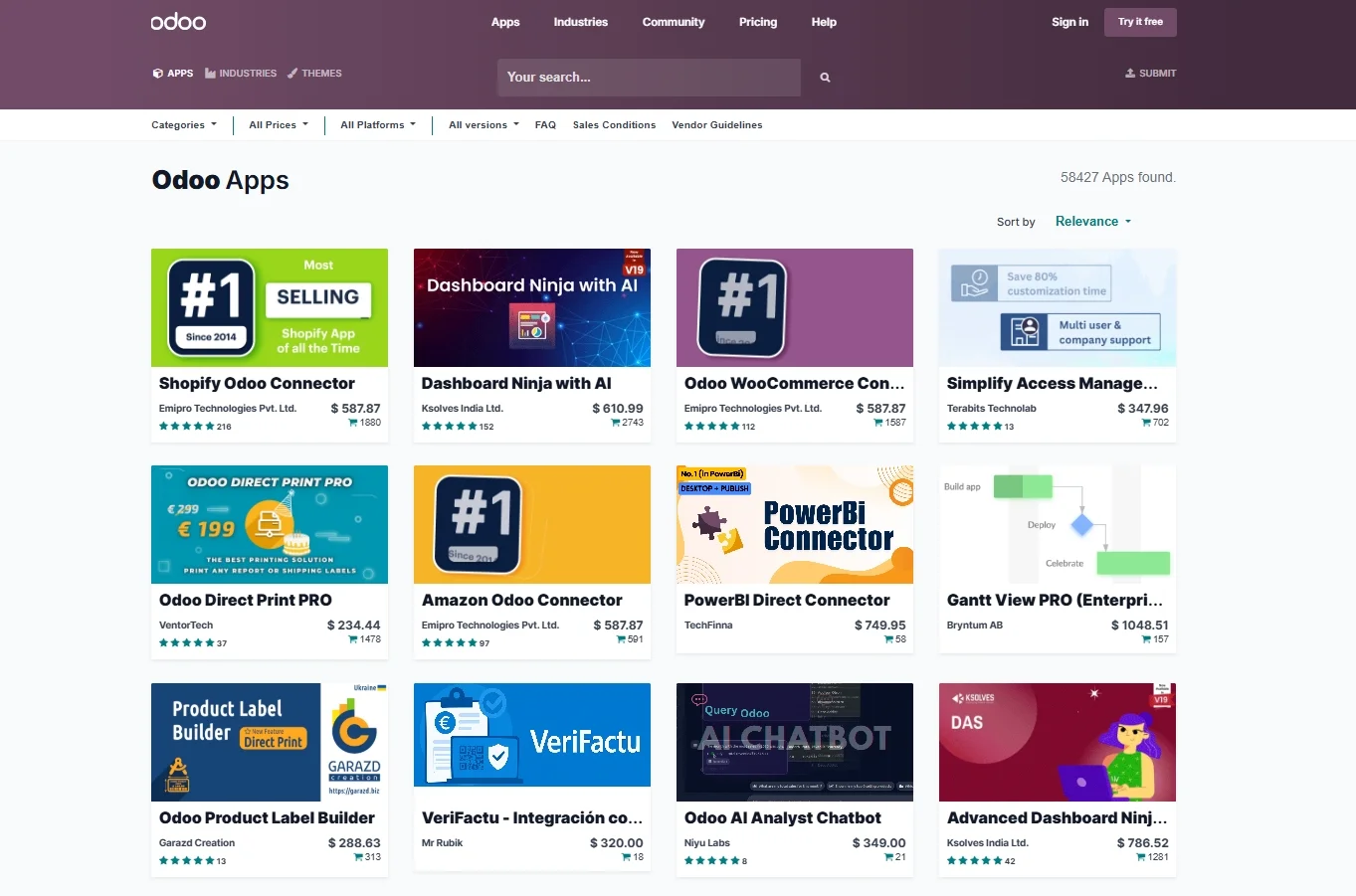Expand the Categories dropdown
The width and height of the screenshot is (1356, 896).
click(184, 125)
